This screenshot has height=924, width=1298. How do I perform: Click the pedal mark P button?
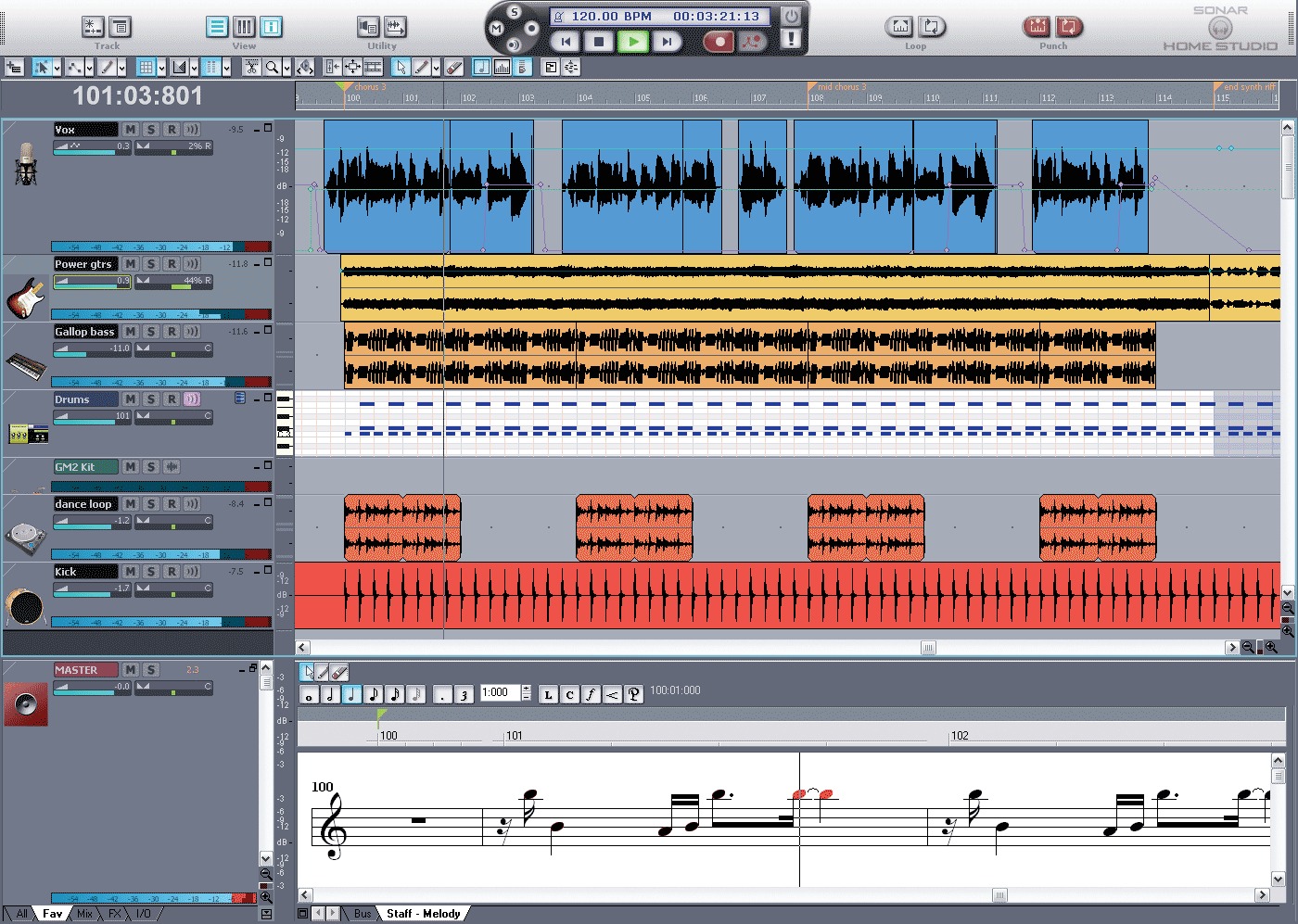(634, 694)
